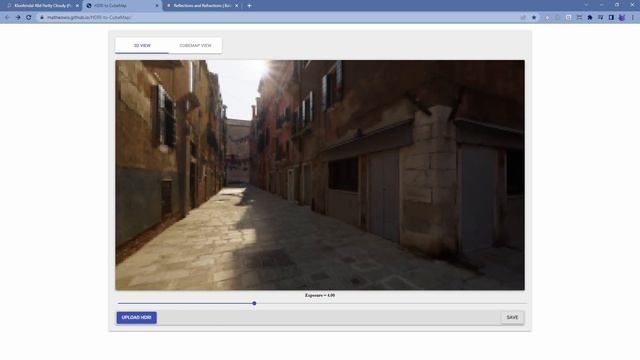Click the share page icon in address bar
This screenshot has width=640, height=360.
click(x=523, y=18)
